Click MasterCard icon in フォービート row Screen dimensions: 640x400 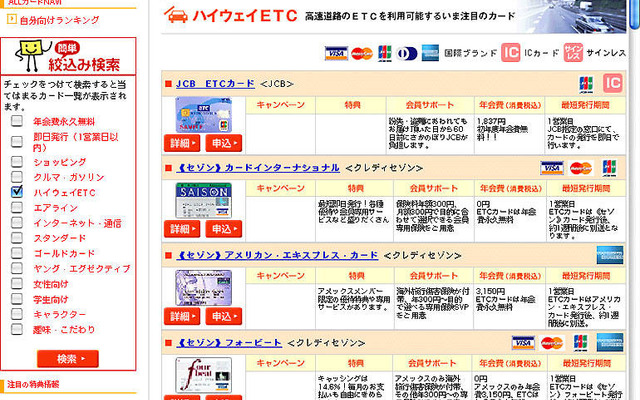click(552, 343)
